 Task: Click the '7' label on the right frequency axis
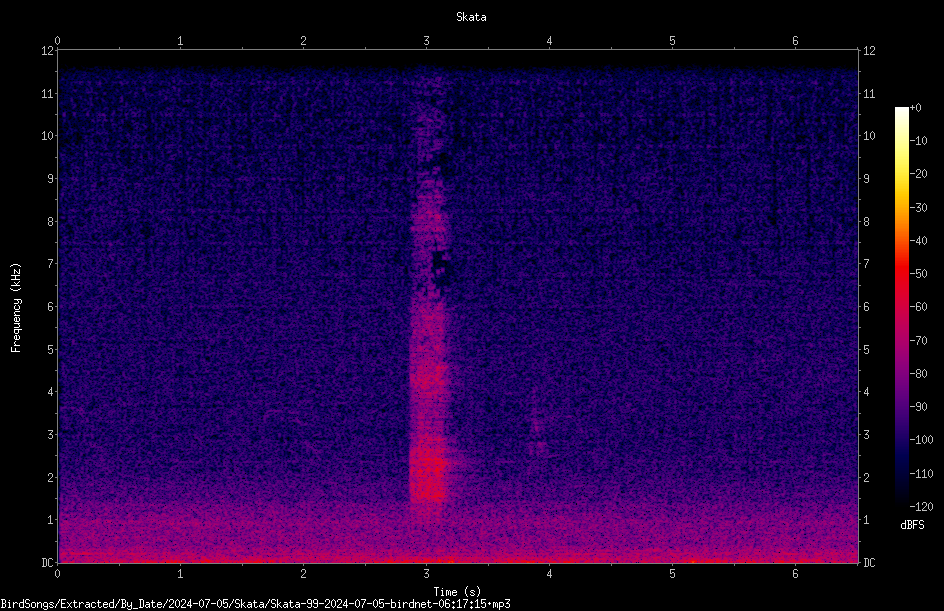pos(866,264)
